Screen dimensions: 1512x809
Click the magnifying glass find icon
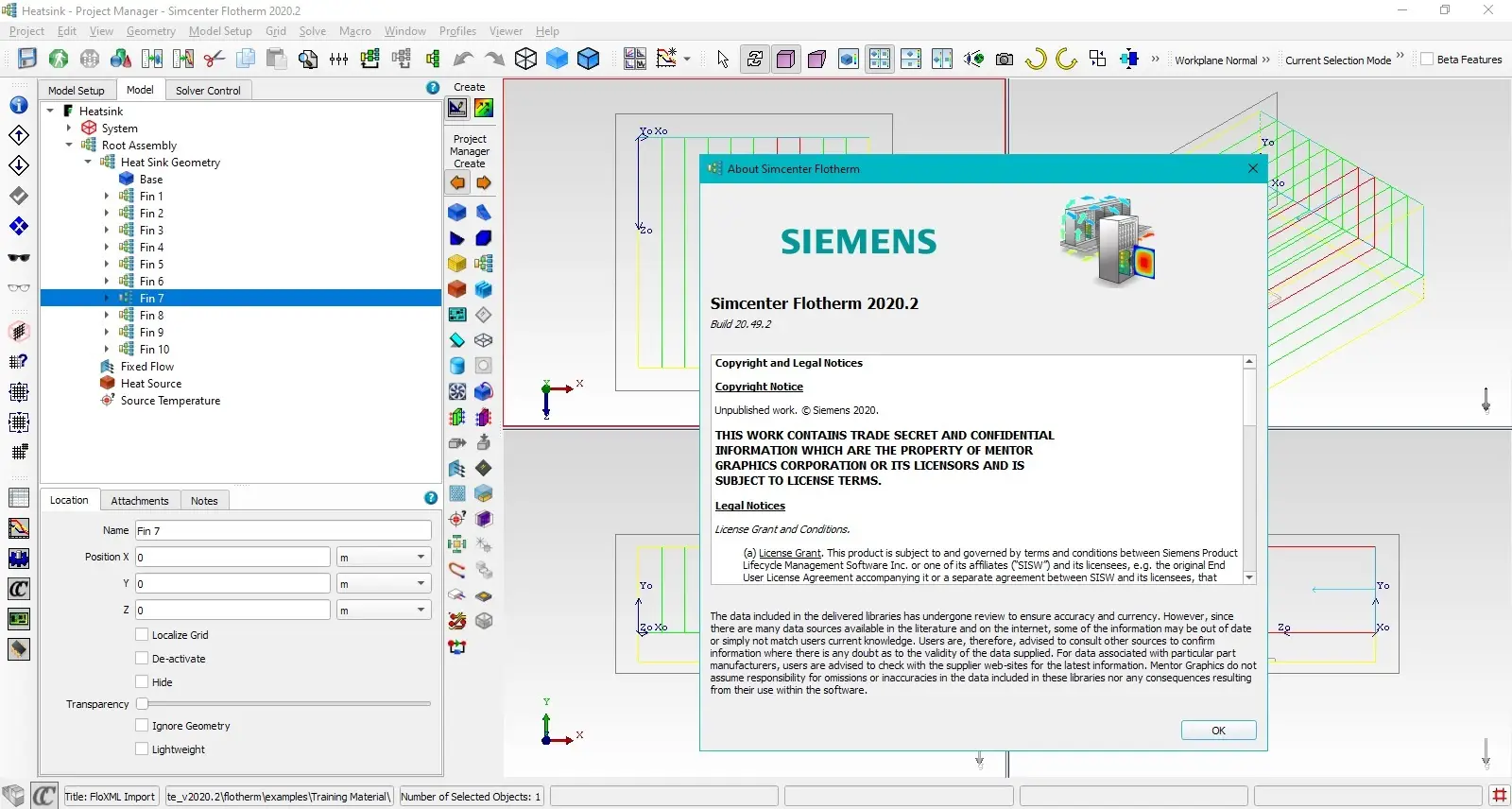coord(308,59)
